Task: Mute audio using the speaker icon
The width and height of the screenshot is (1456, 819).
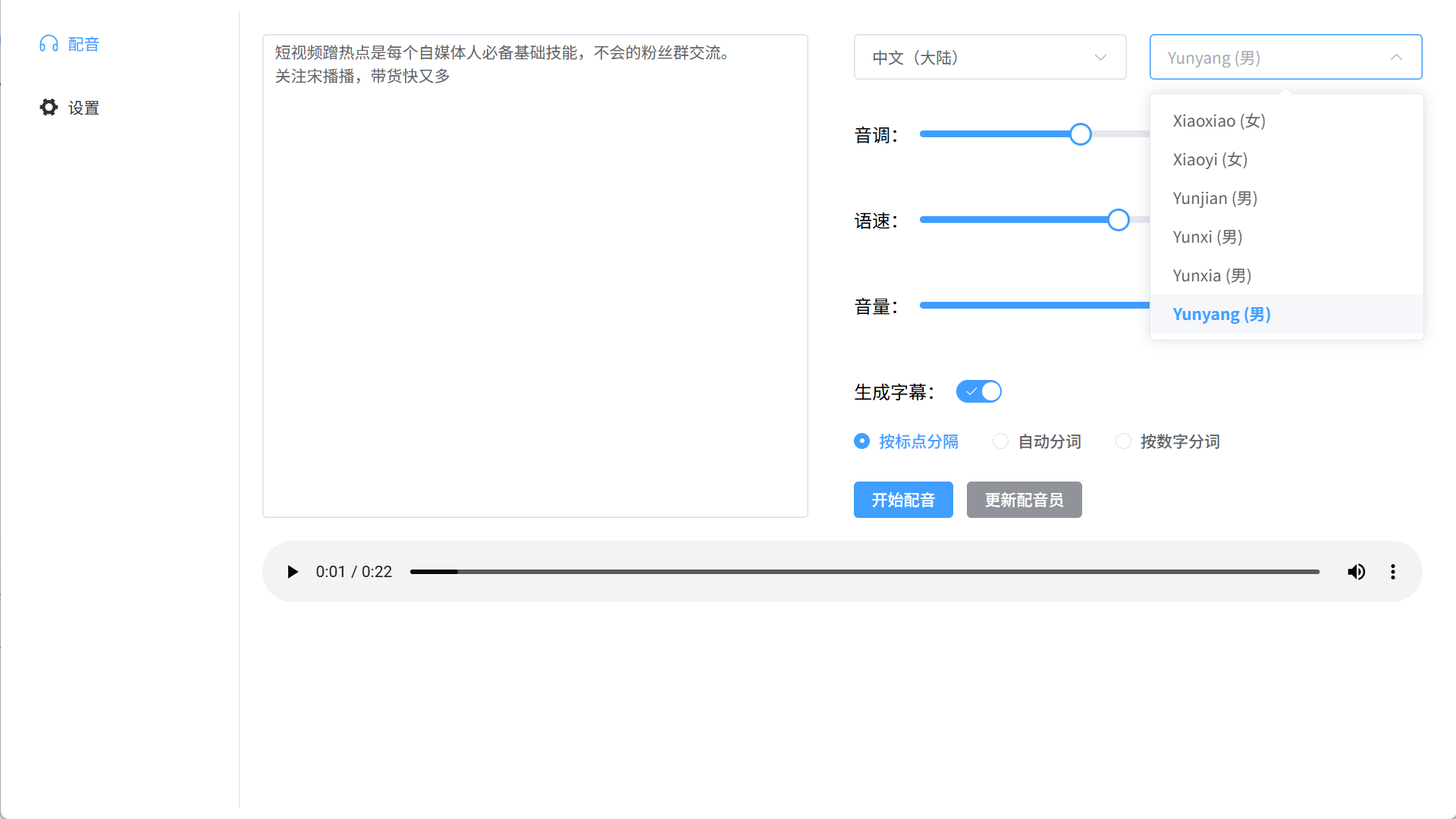Action: pyautogui.click(x=1357, y=571)
